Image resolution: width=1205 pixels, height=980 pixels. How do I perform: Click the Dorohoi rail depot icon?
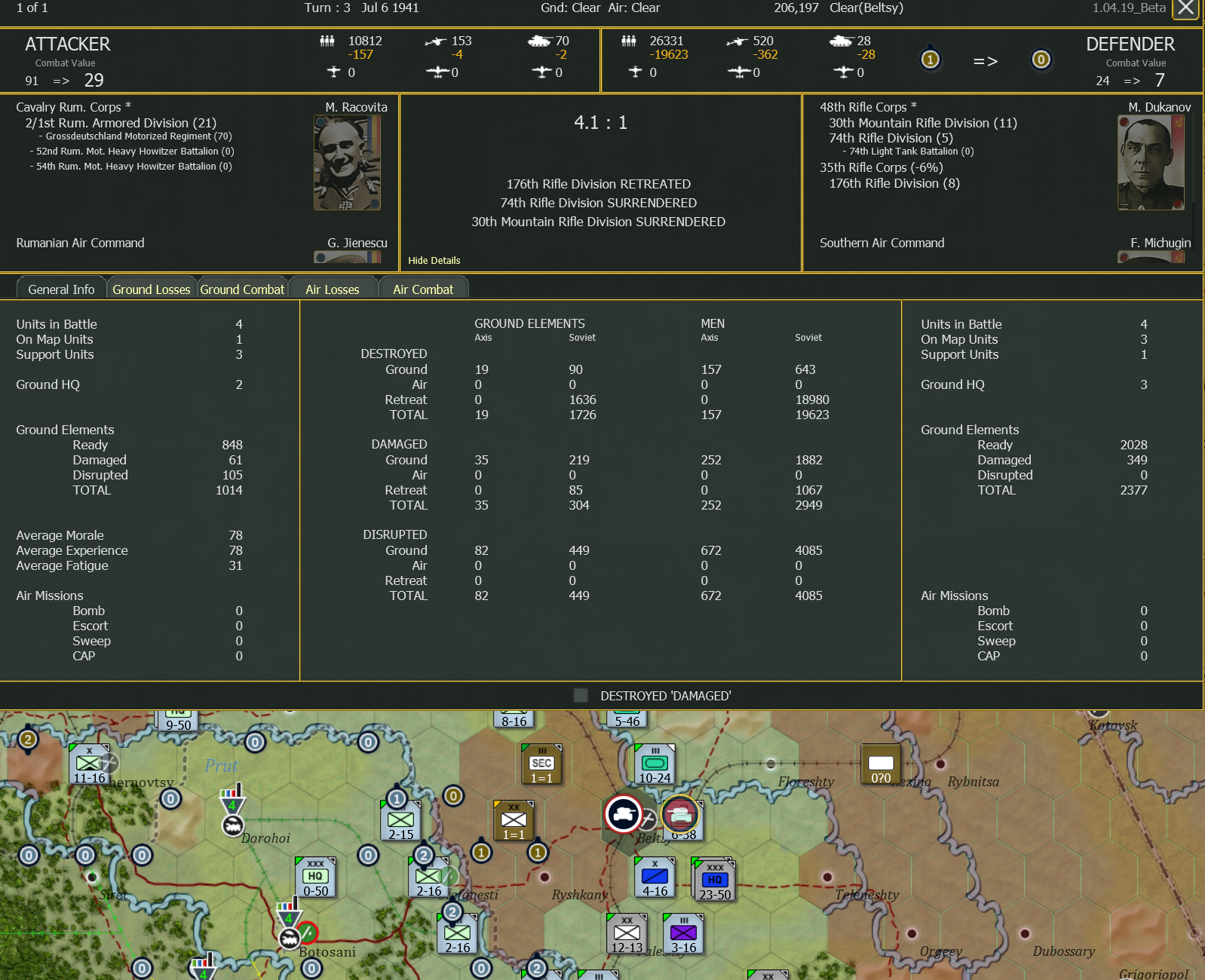pyautogui.click(x=232, y=826)
